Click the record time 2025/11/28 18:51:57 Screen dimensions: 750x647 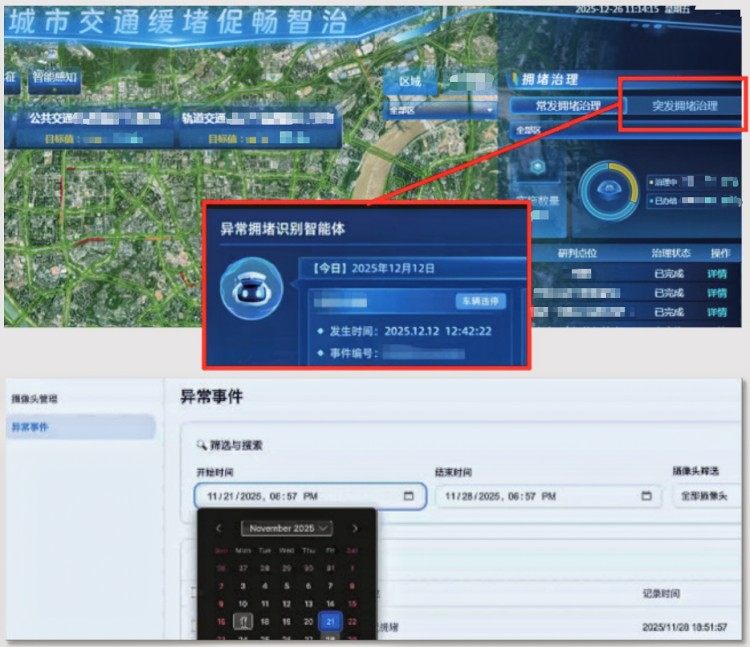[684, 626]
